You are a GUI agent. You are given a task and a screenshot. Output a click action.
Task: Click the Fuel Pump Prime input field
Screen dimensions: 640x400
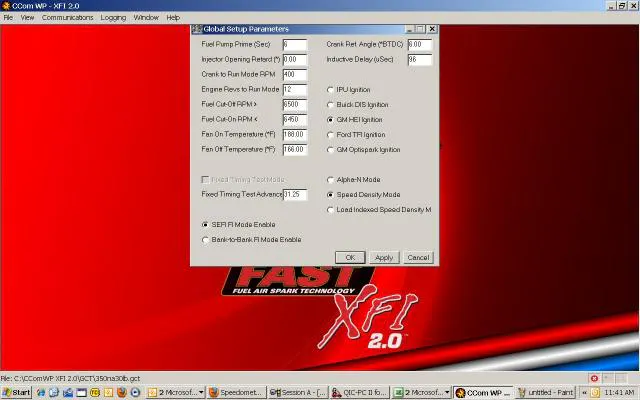point(294,45)
